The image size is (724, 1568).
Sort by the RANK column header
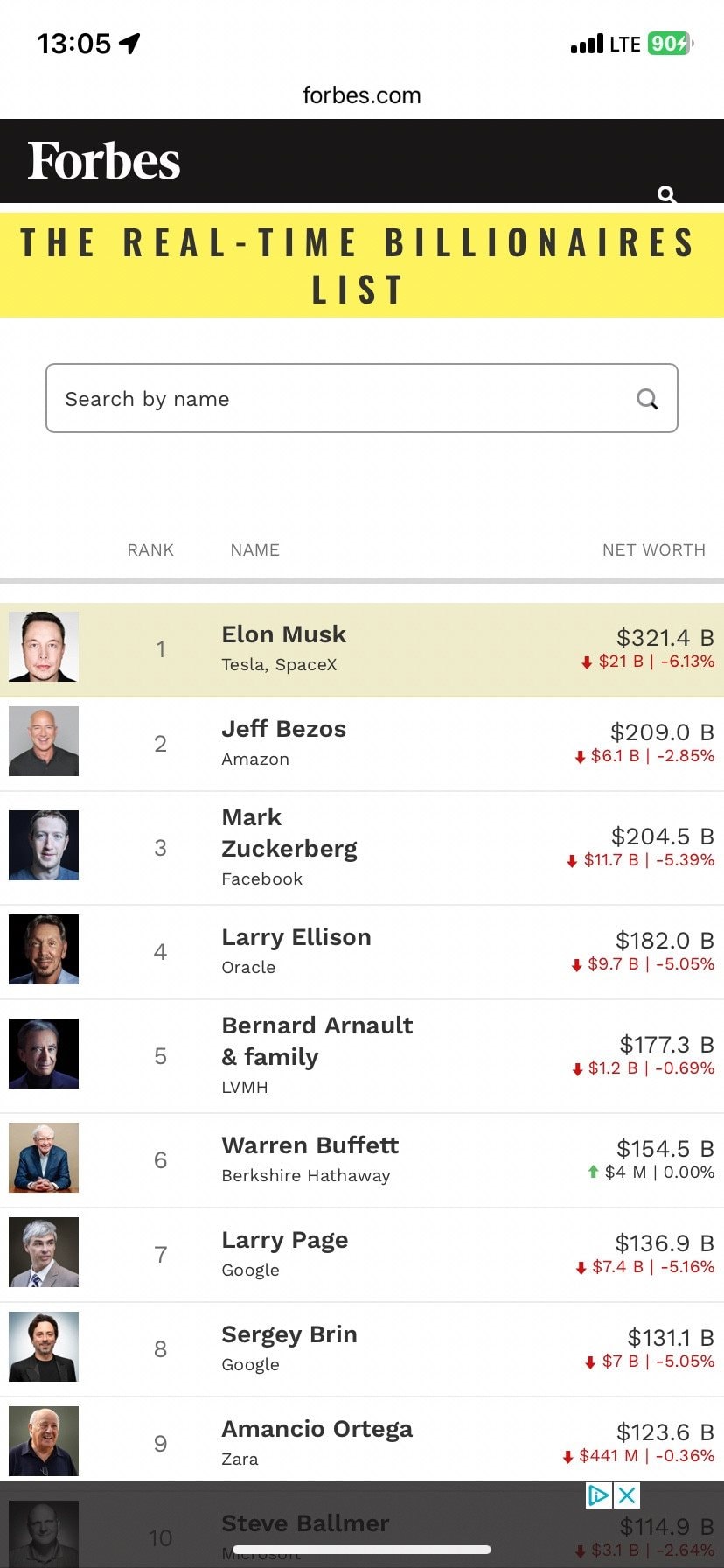click(x=150, y=549)
